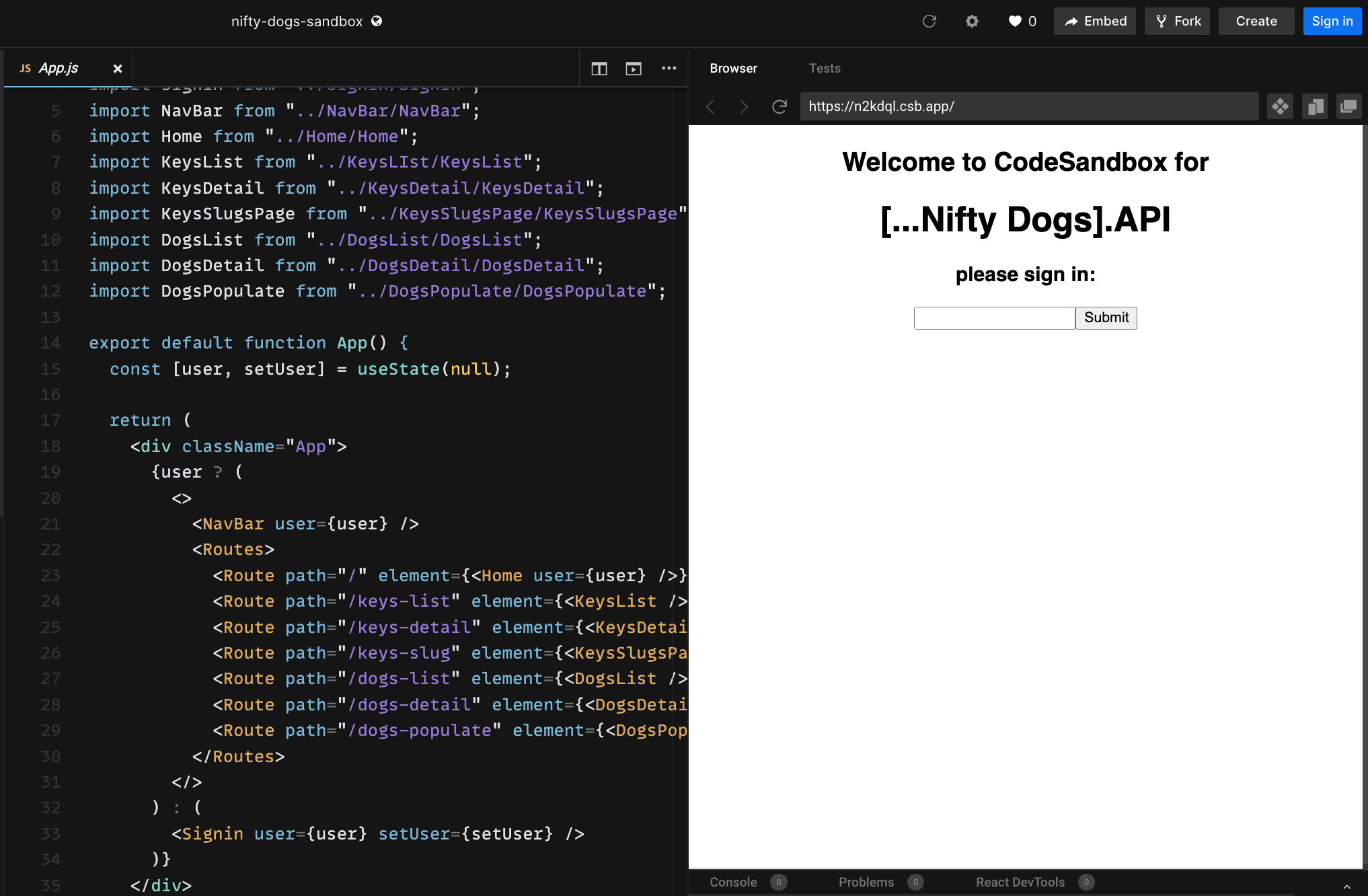This screenshot has height=896, width=1368.
Task: Click the Create button
Action: [x=1256, y=22]
